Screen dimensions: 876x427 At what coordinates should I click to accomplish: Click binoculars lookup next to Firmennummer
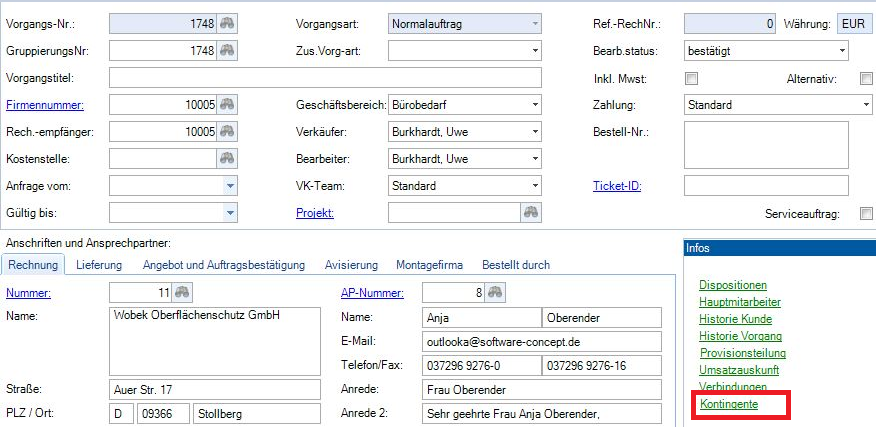click(x=229, y=104)
